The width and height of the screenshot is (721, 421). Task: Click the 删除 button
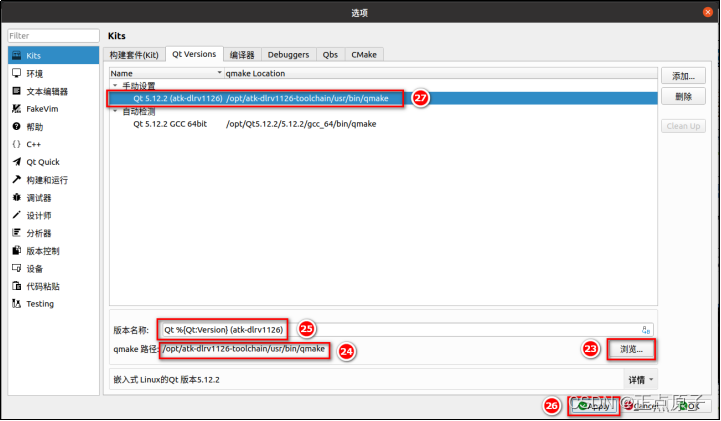click(683, 97)
